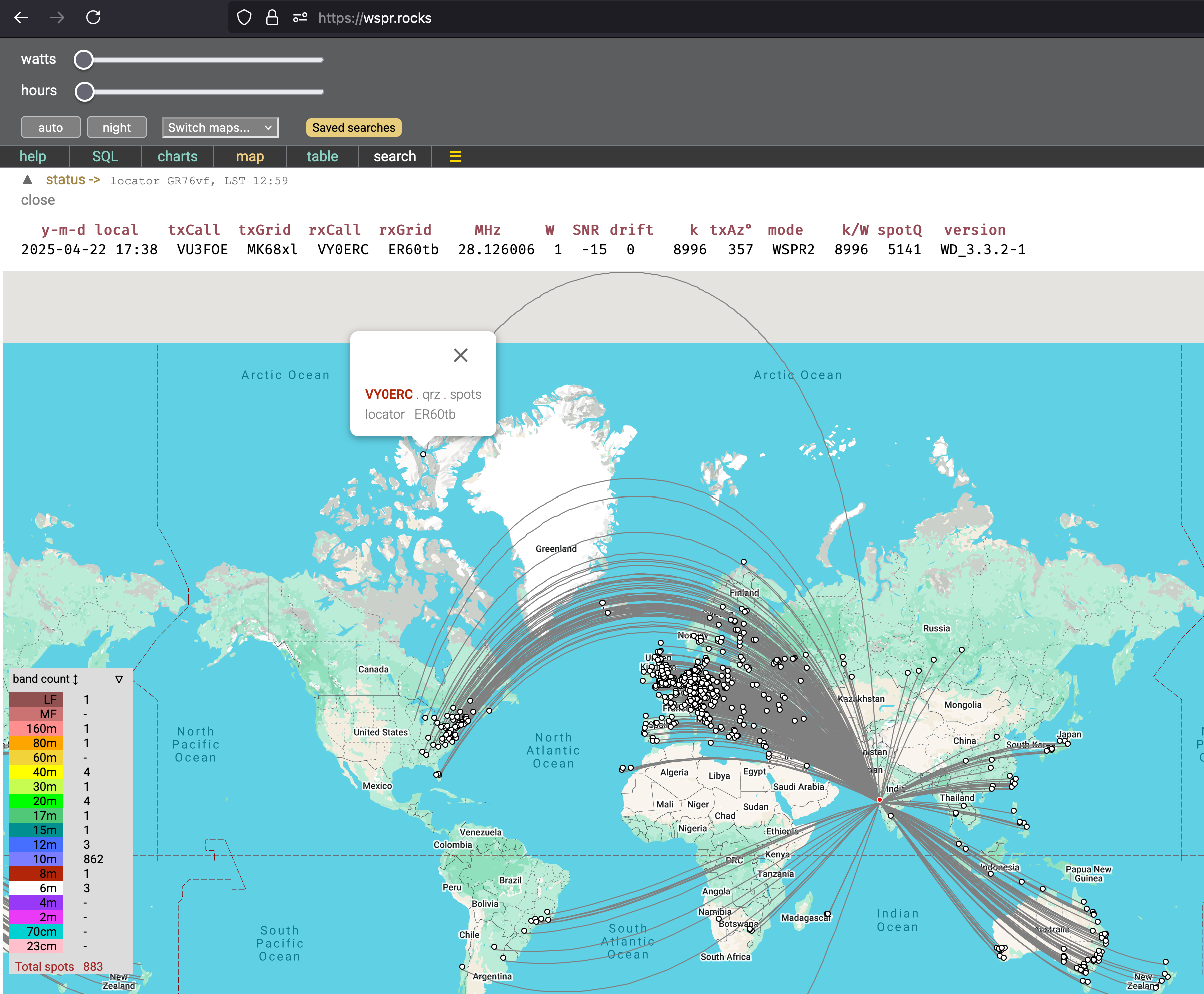Open the yellow hamburger menu
The image size is (1204, 994).
point(455,156)
